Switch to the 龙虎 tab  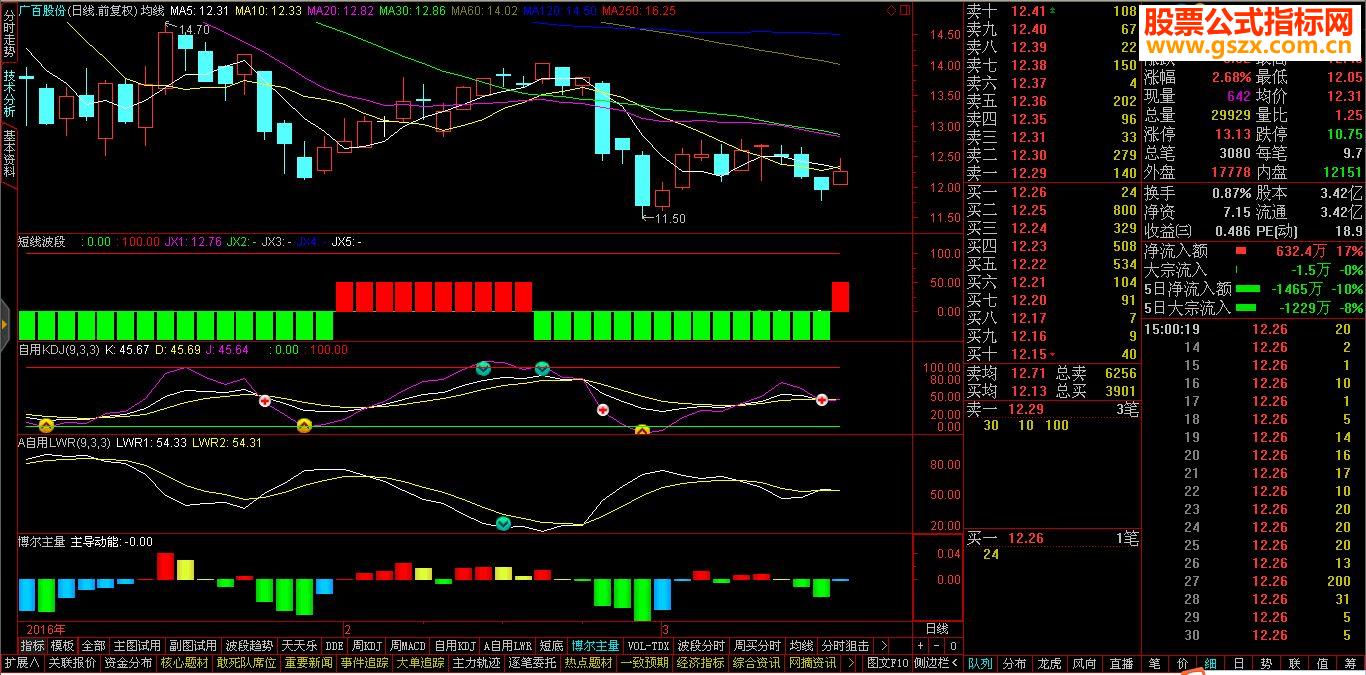(x=1049, y=663)
